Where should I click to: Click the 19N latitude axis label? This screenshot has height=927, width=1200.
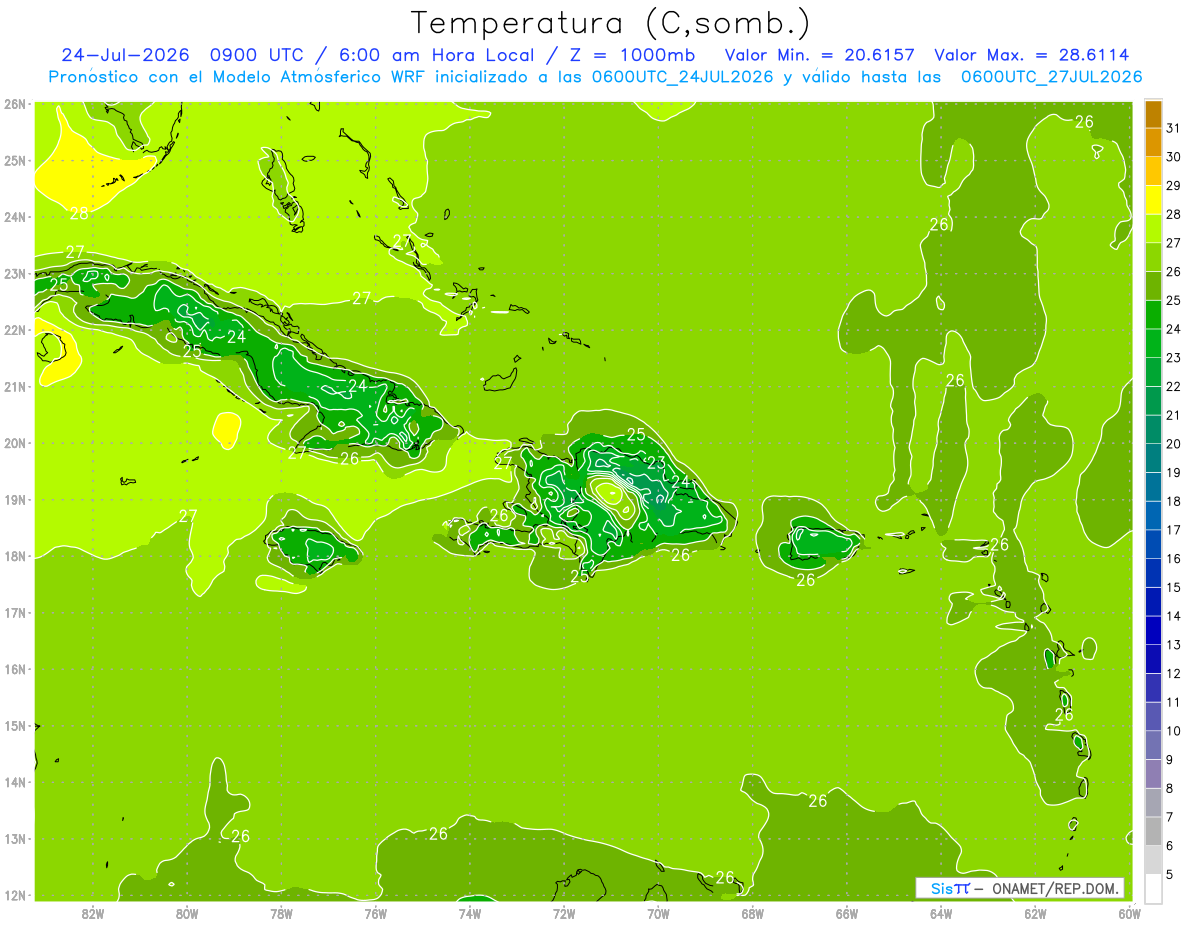15,500
